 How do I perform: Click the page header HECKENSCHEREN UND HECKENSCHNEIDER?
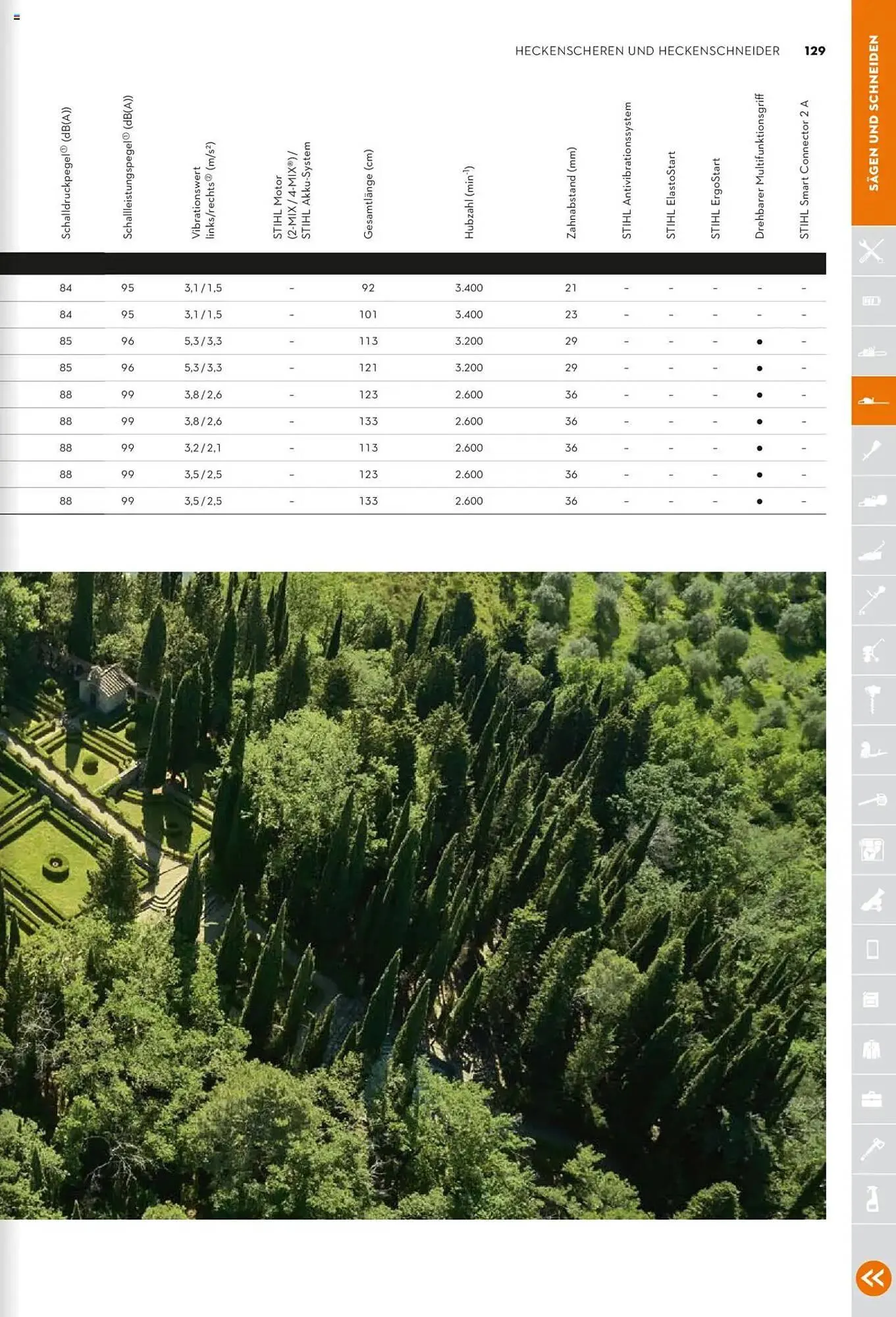click(647, 51)
